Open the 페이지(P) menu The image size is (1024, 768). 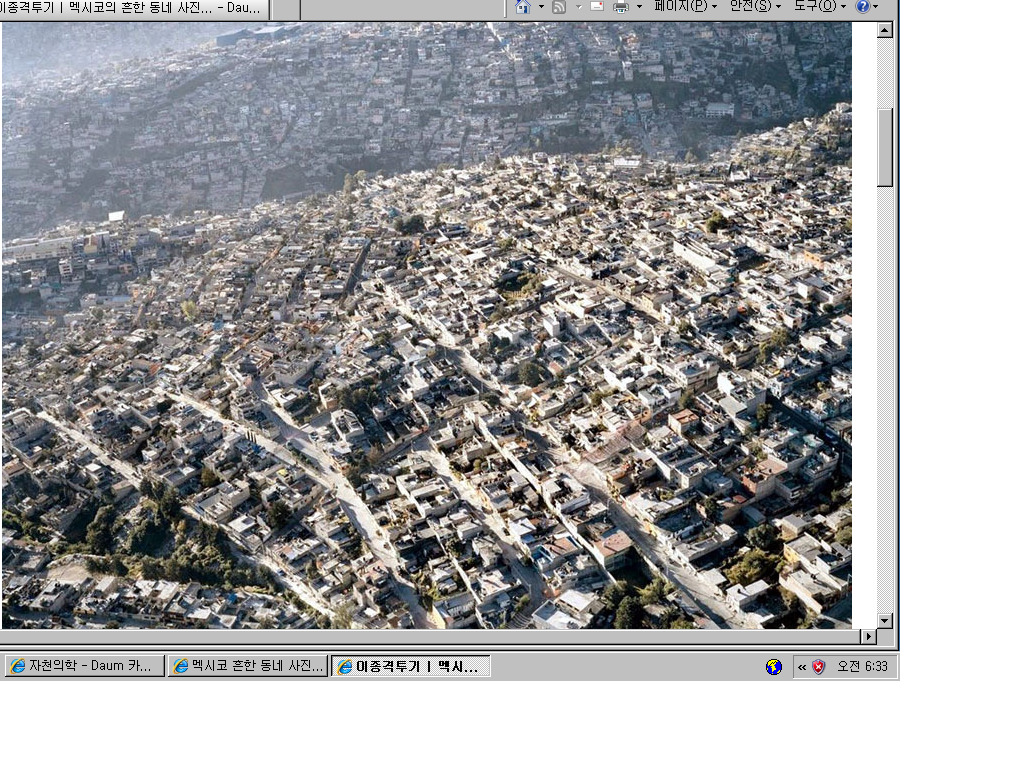685,7
